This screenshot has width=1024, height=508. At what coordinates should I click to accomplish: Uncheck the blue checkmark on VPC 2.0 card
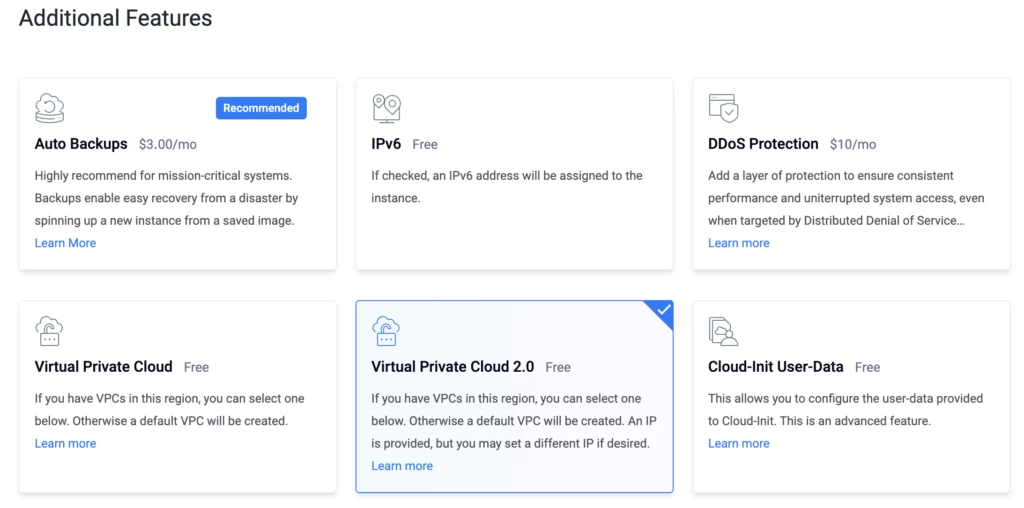pyautogui.click(x=662, y=312)
